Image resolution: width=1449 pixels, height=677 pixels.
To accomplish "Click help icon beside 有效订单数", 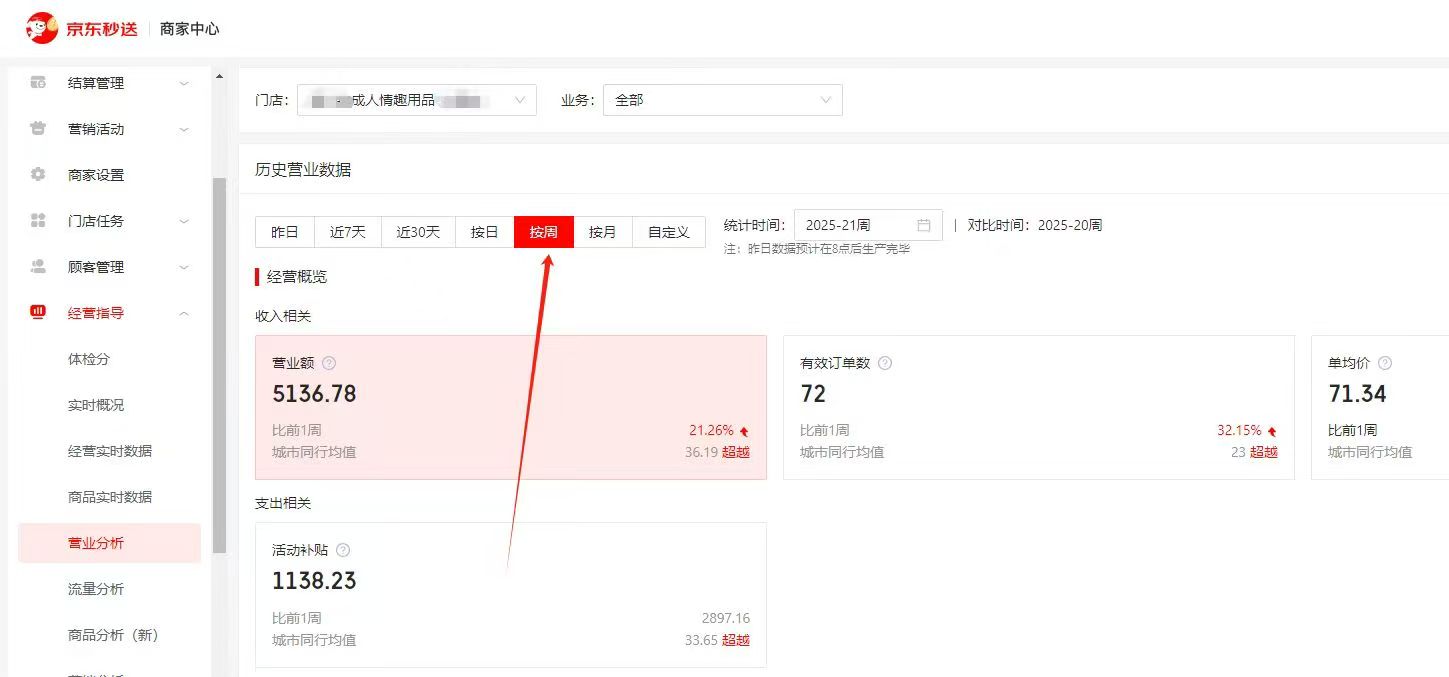I will pyautogui.click(x=885, y=363).
